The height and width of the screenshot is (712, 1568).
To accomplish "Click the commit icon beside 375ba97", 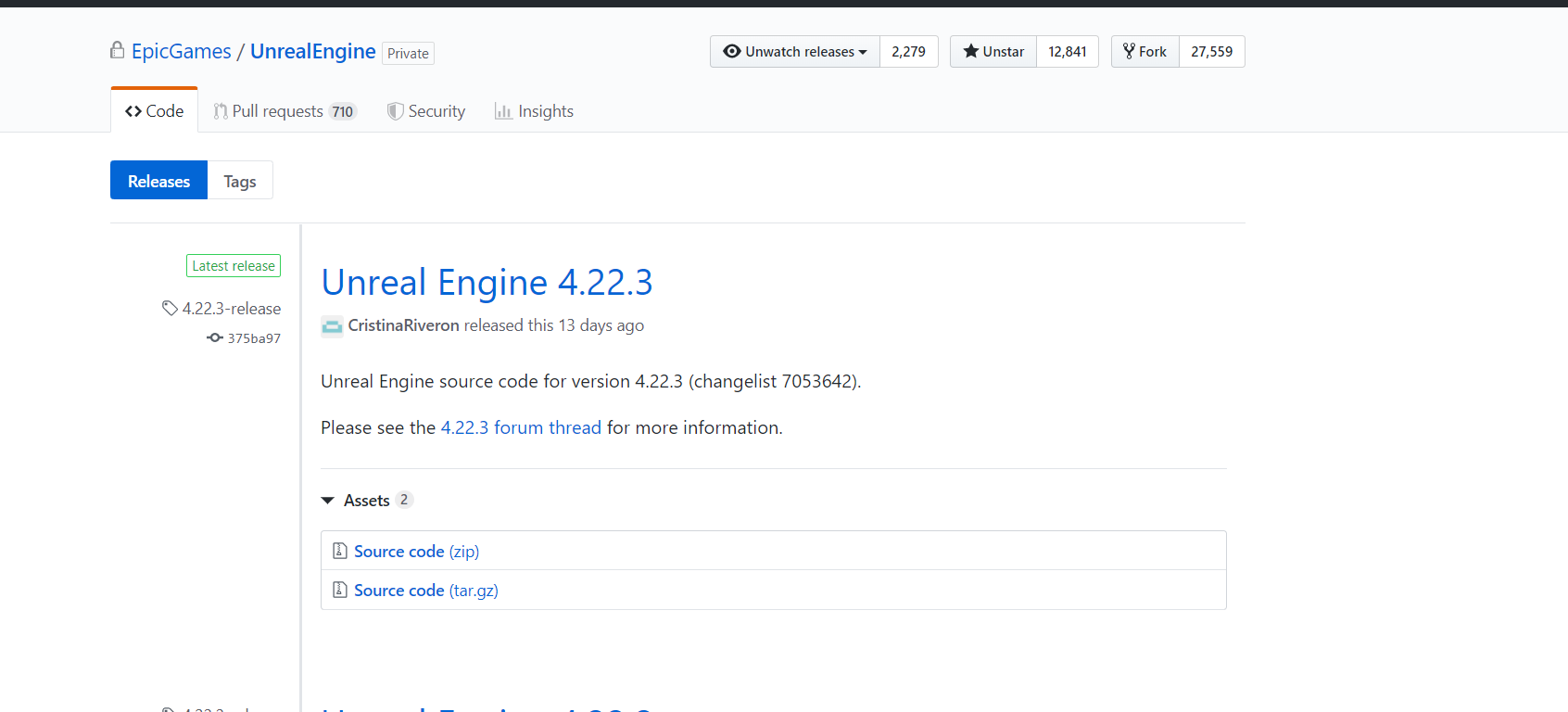I will [x=215, y=337].
